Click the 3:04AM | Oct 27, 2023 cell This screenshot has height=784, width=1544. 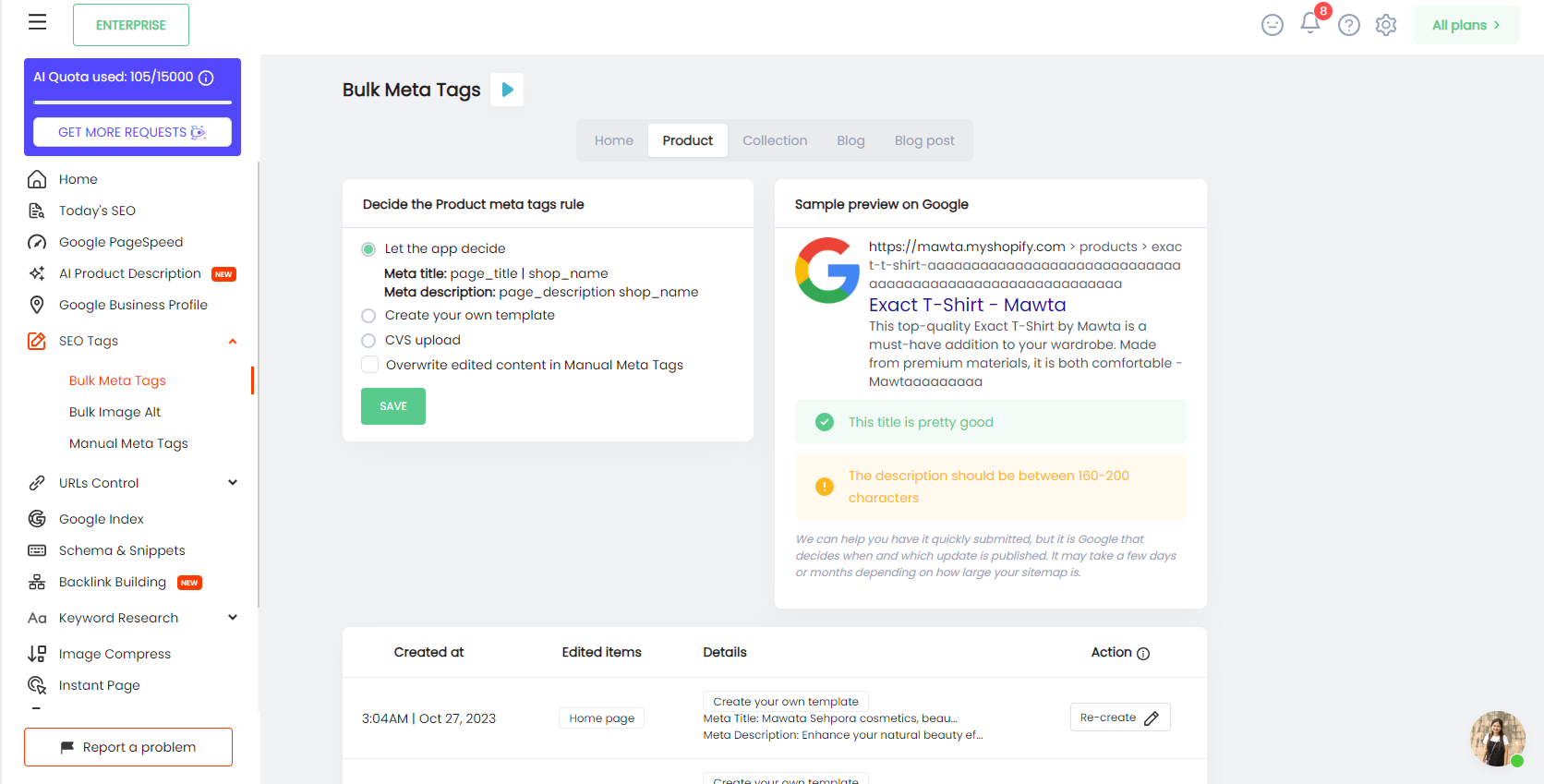(428, 718)
